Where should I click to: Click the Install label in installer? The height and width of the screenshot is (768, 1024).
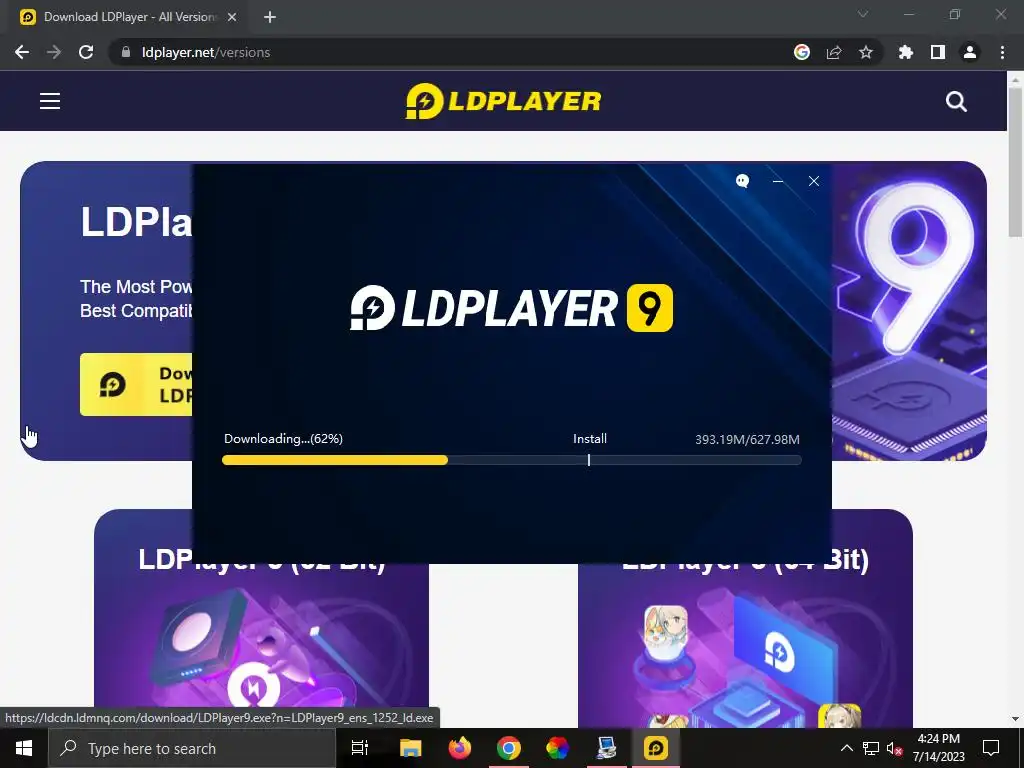tap(590, 439)
